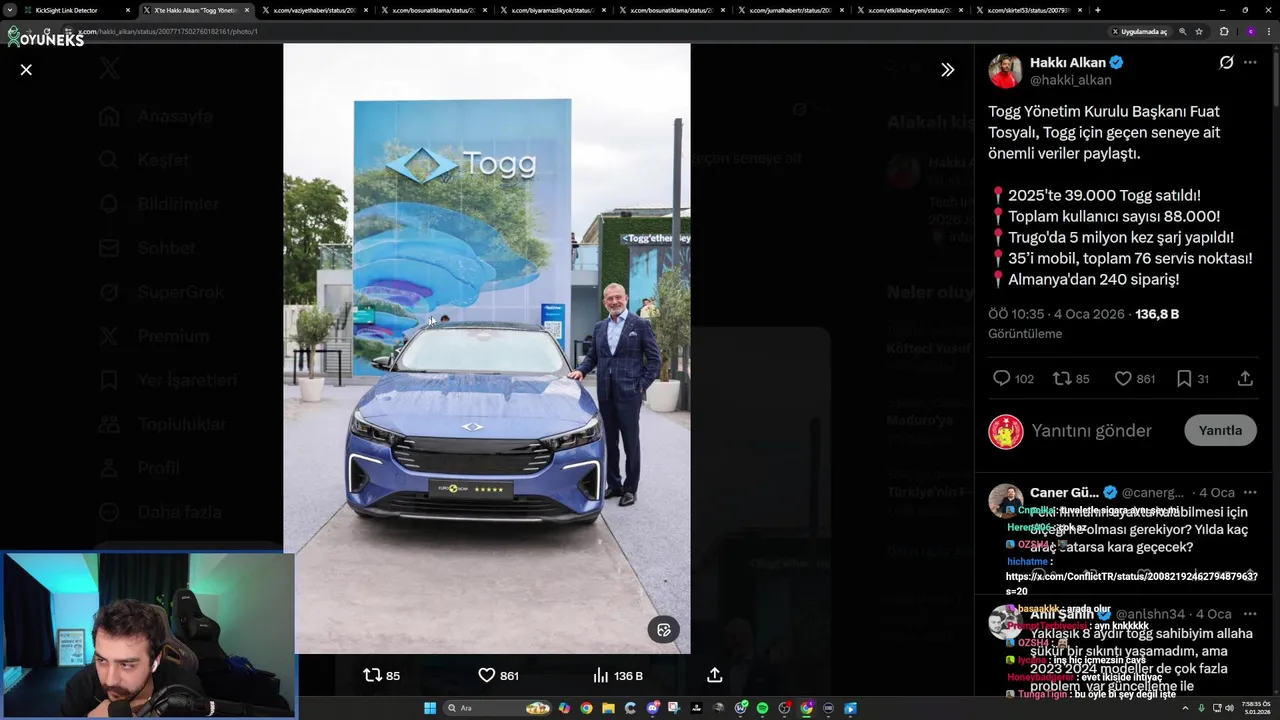Image resolution: width=1280 pixels, height=720 pixels.
Task: Open the taskbar clock and date
Action: click(x=1255, y=708)
